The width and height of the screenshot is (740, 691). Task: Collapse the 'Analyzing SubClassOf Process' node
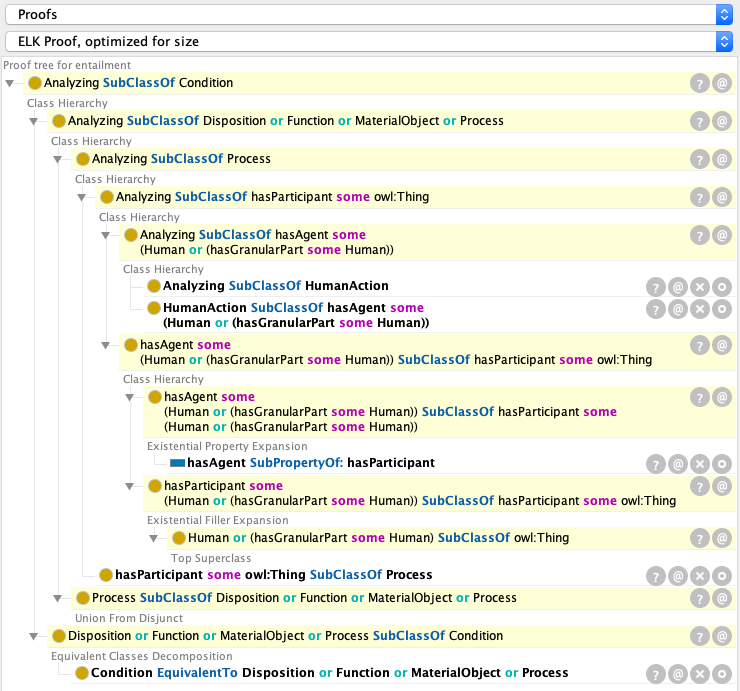[58, 160]
